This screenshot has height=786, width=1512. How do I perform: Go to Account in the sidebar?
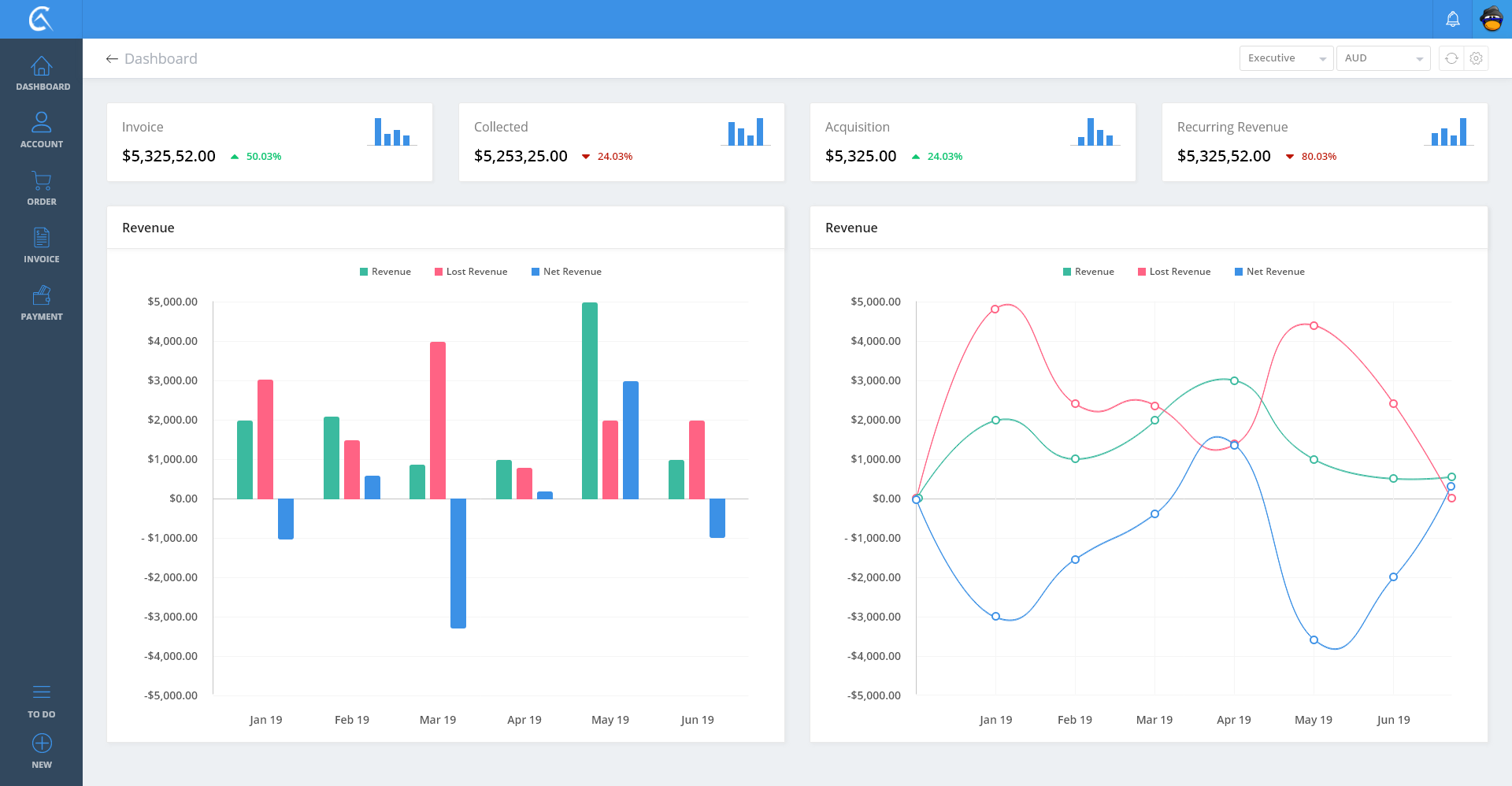point(42,130)
